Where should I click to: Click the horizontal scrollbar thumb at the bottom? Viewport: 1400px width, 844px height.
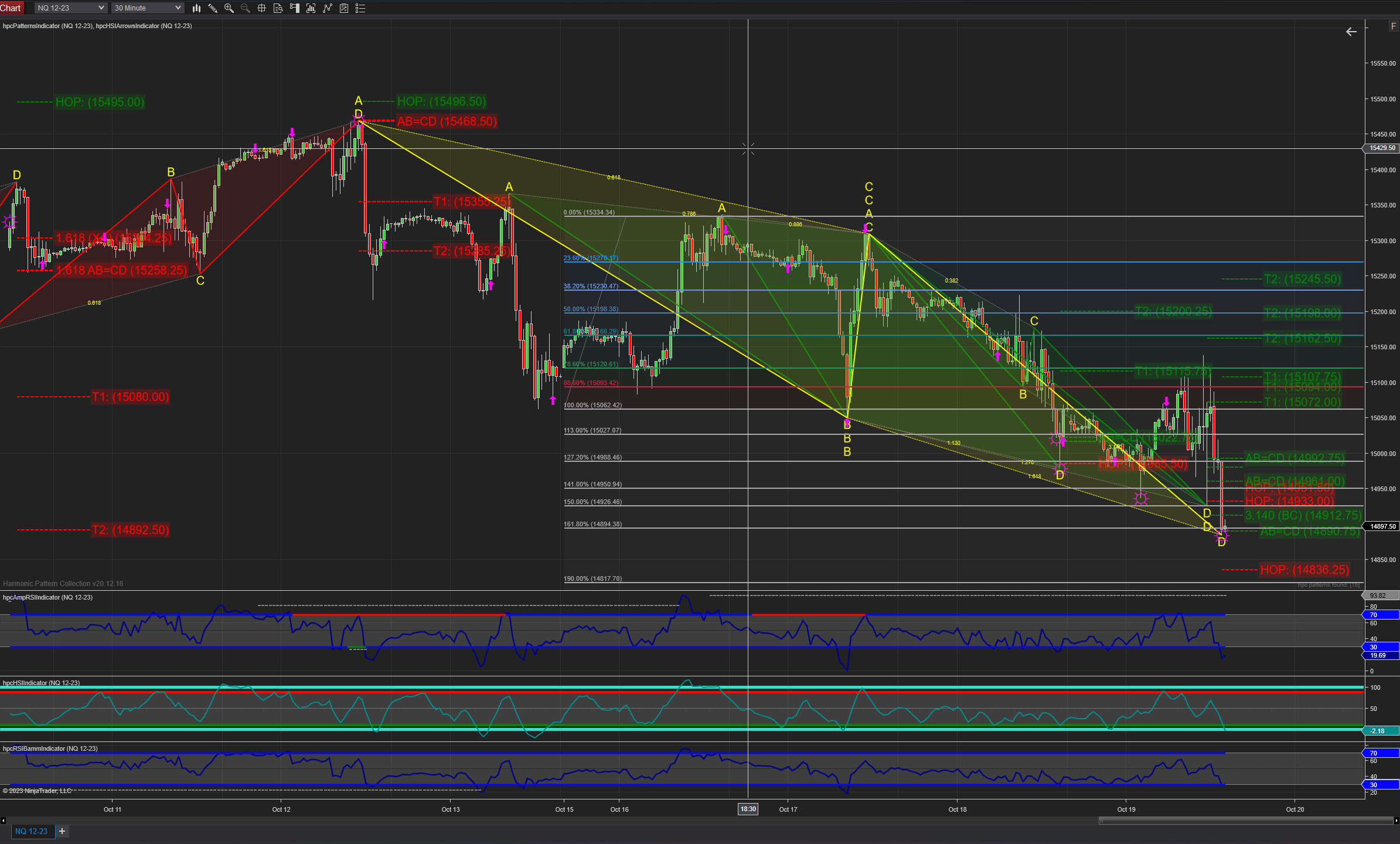click(x=1245, y=821)
